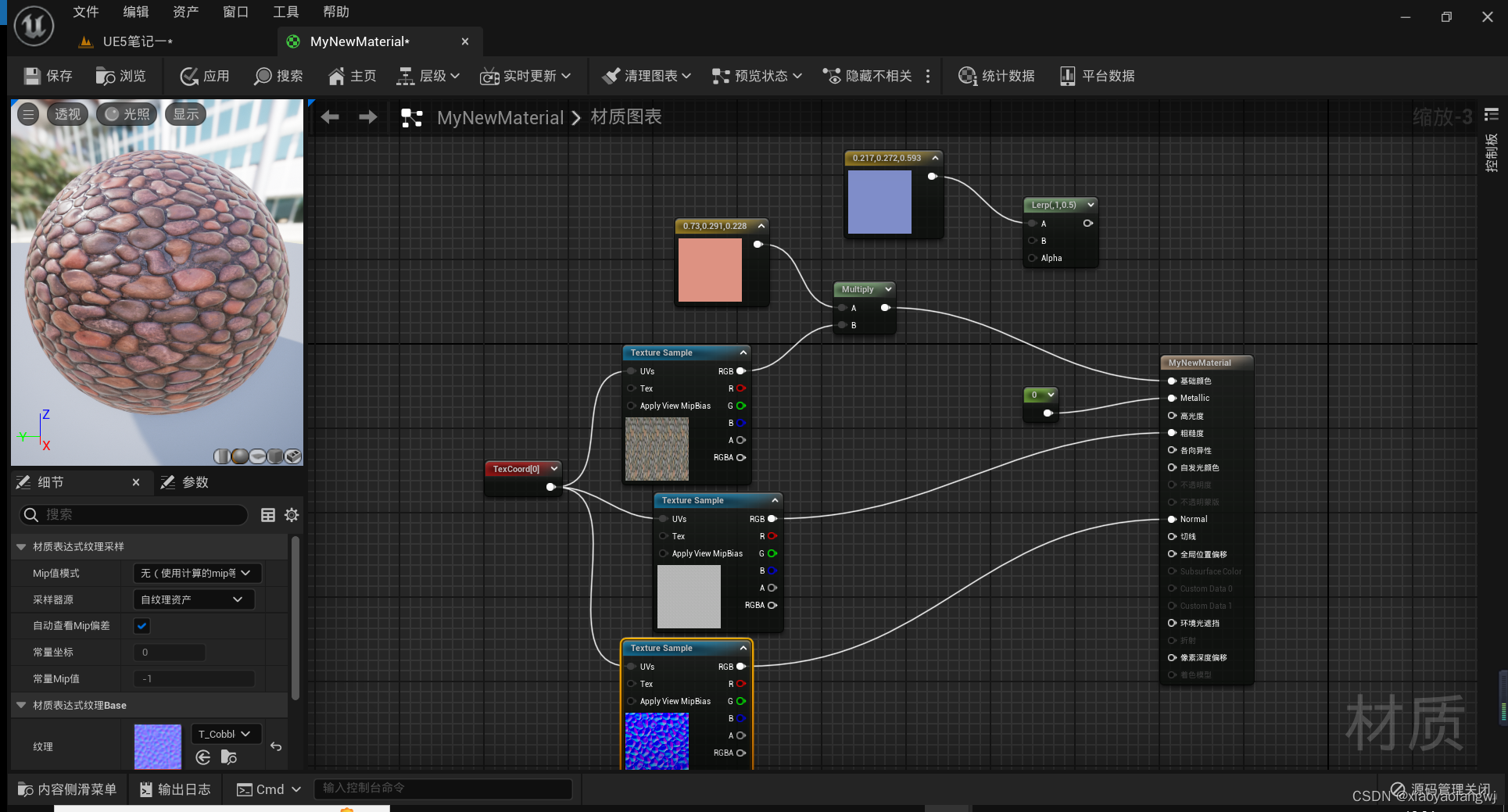The image size is (1508, 812).
Task: Click the 常量Mip值 value field
Action: click(194, 678)
